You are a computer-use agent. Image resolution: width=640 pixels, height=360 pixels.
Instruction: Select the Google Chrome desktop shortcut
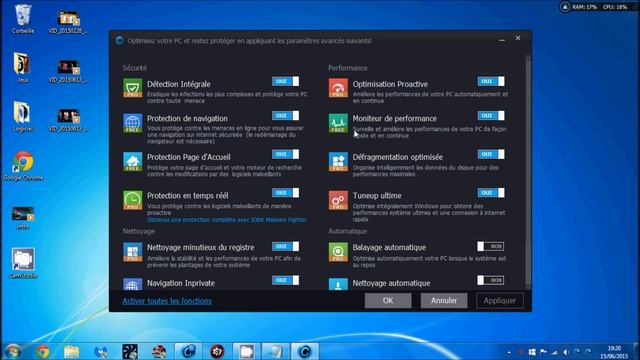[x=23, y=166]
